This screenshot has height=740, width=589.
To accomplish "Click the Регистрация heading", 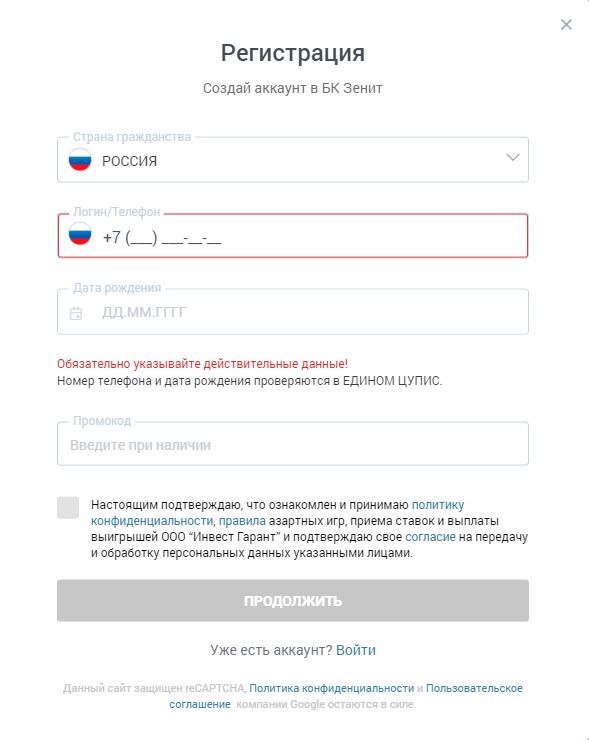I will [x=293, y=52].
